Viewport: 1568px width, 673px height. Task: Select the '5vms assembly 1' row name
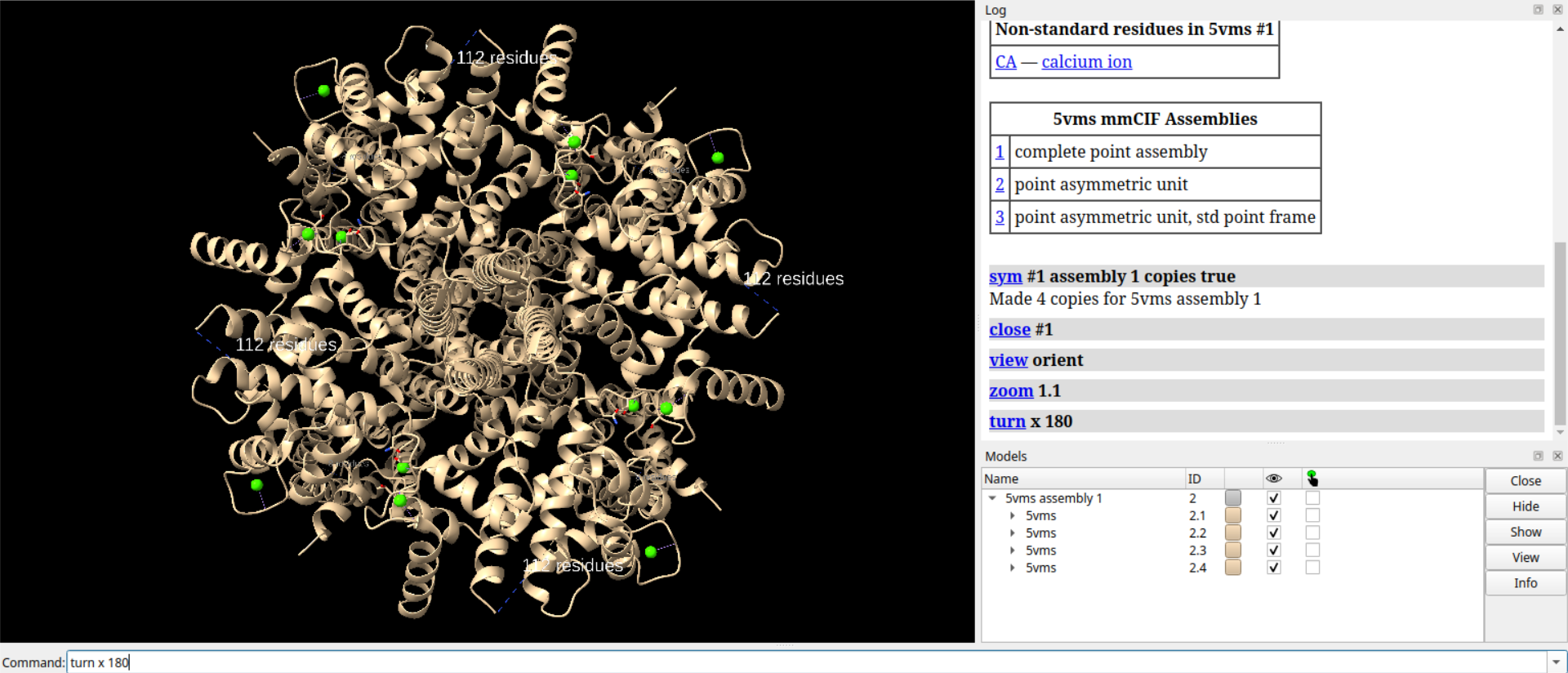[1053, 498]
